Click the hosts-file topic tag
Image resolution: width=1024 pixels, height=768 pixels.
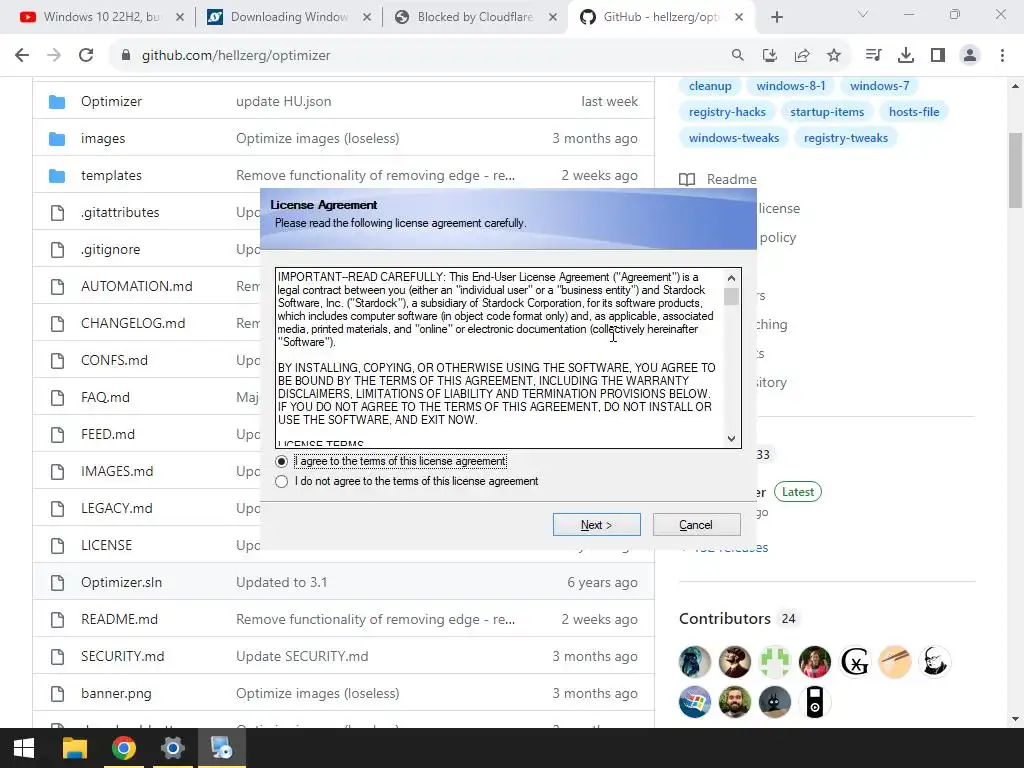(x=914, y=112)
